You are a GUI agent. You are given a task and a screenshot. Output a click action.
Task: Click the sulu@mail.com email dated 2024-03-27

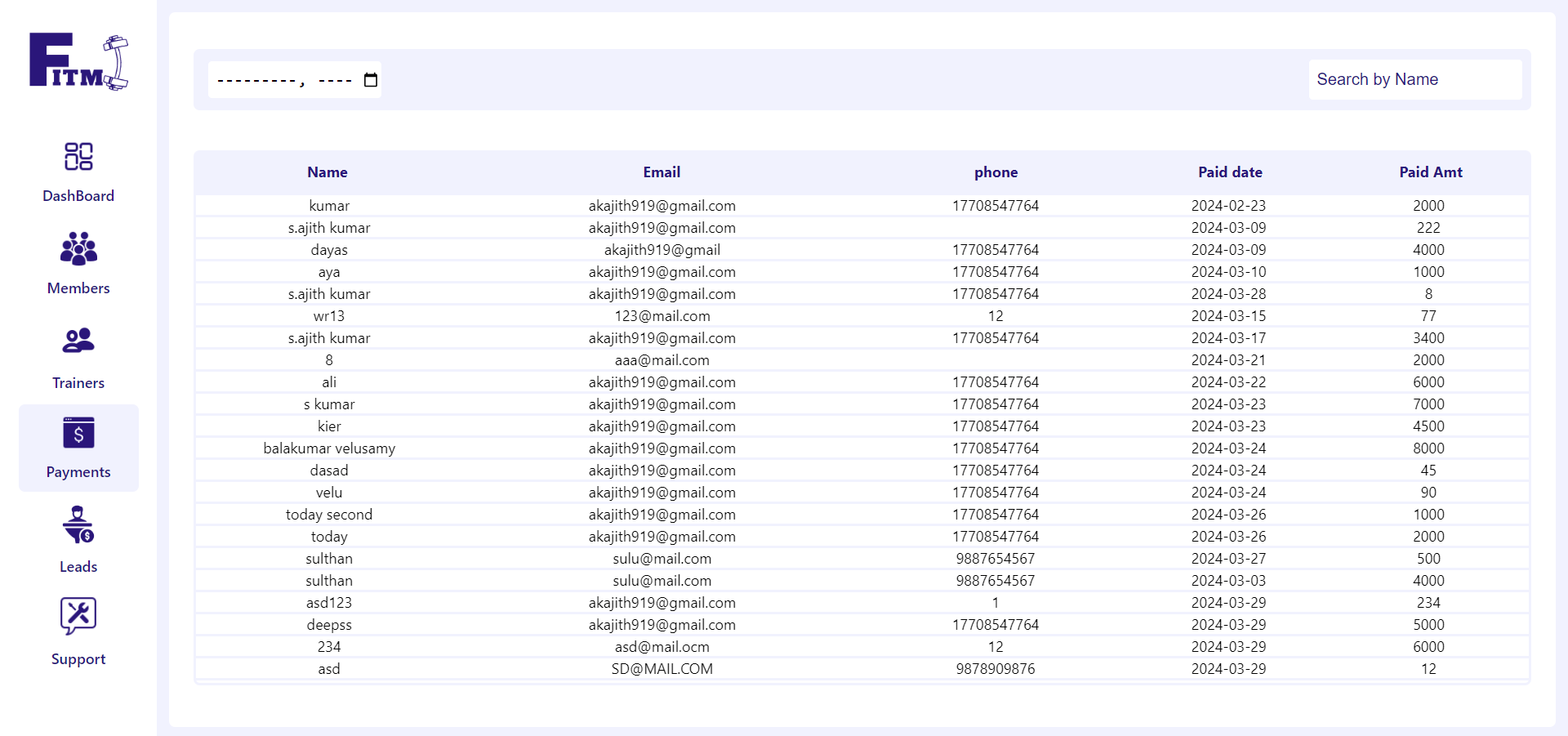(x=661, y=559)
